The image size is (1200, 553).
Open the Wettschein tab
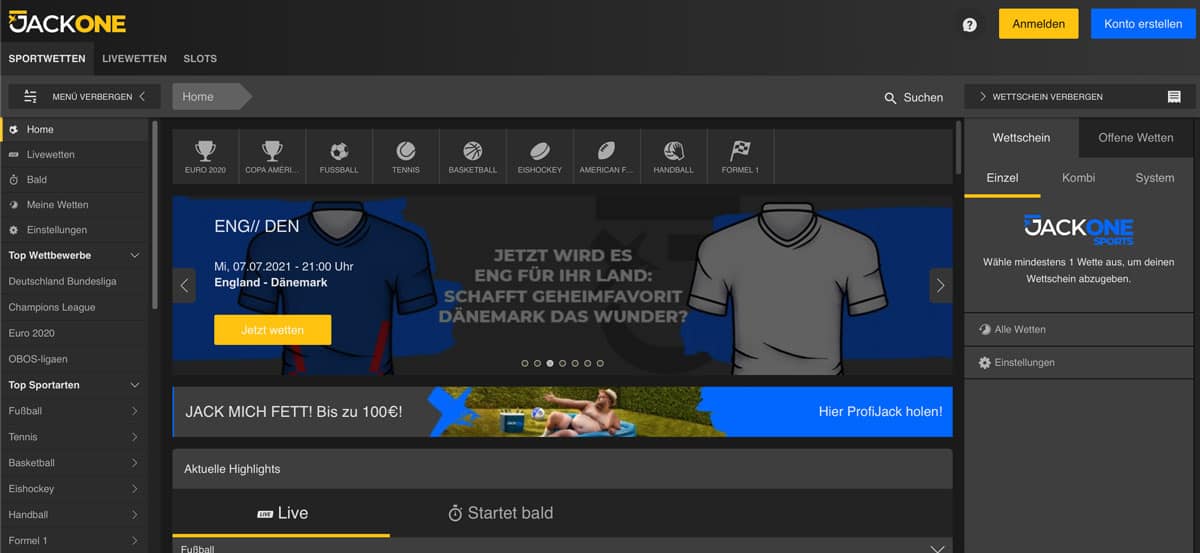[x=1021, y=138]
